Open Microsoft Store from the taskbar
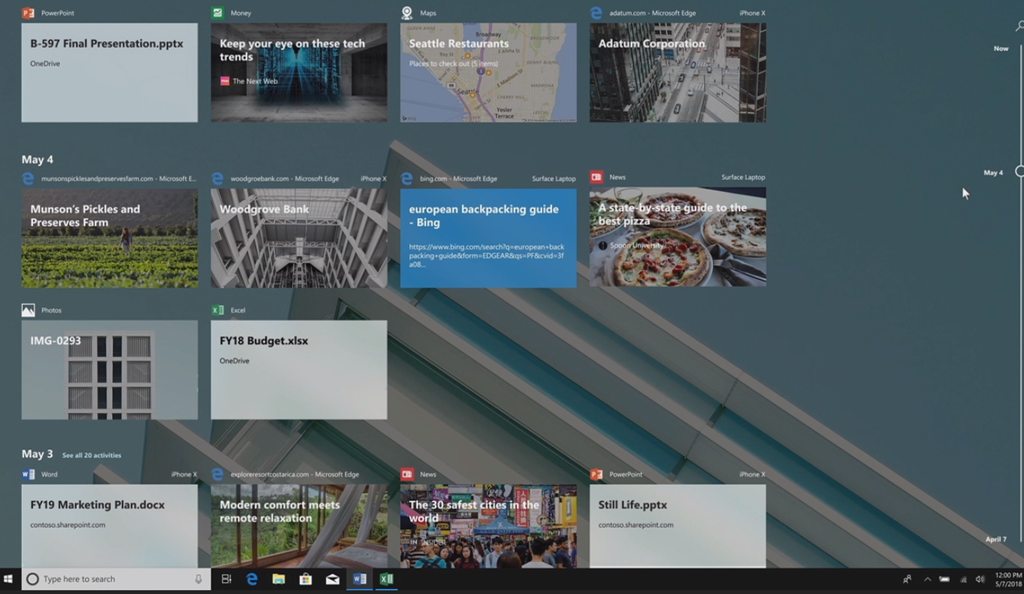This screenshot has width=1024, height=594. click(306, 579)
